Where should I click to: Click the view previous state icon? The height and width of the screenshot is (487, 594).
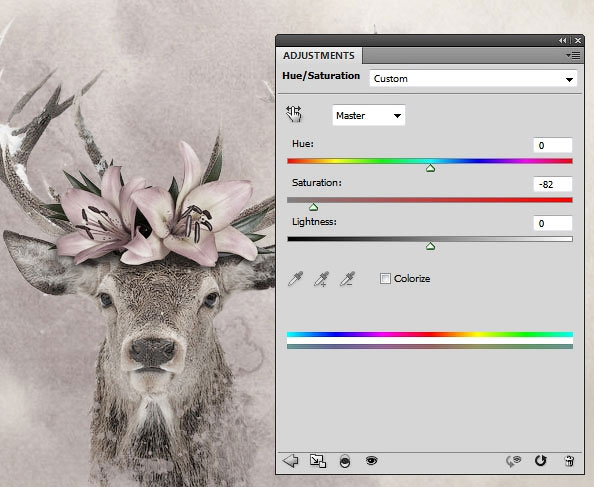(x=514, y=460)
